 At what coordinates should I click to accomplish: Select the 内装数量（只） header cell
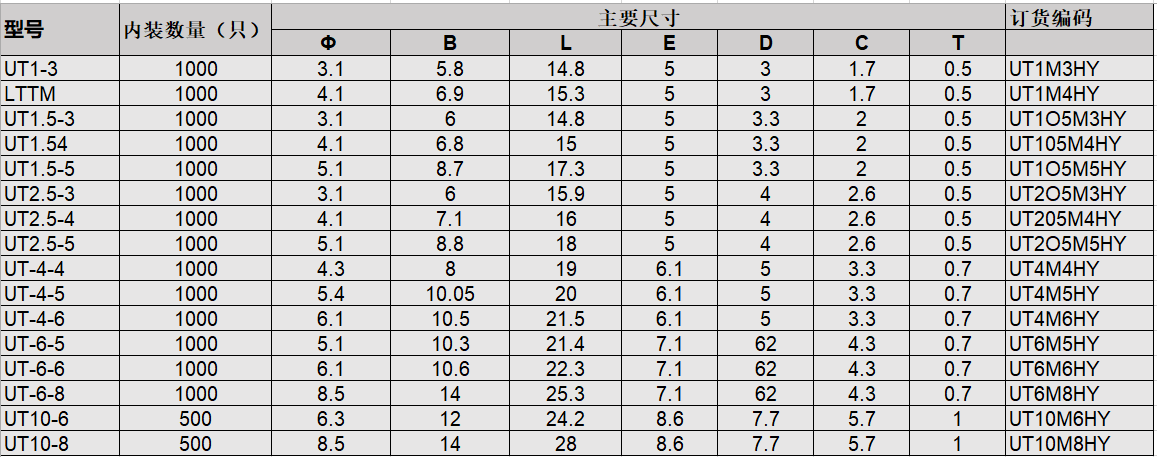point(195,30)
